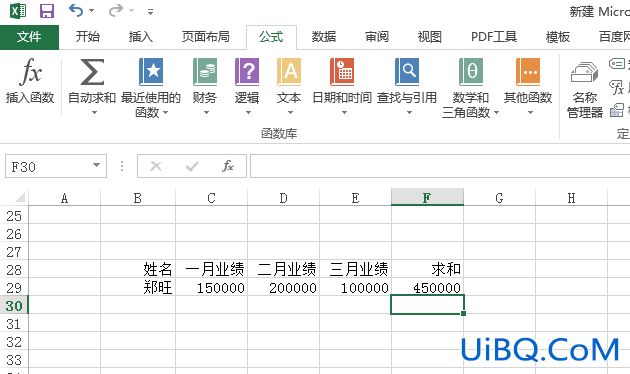Open the 文本 functions icon

point(289,72)
